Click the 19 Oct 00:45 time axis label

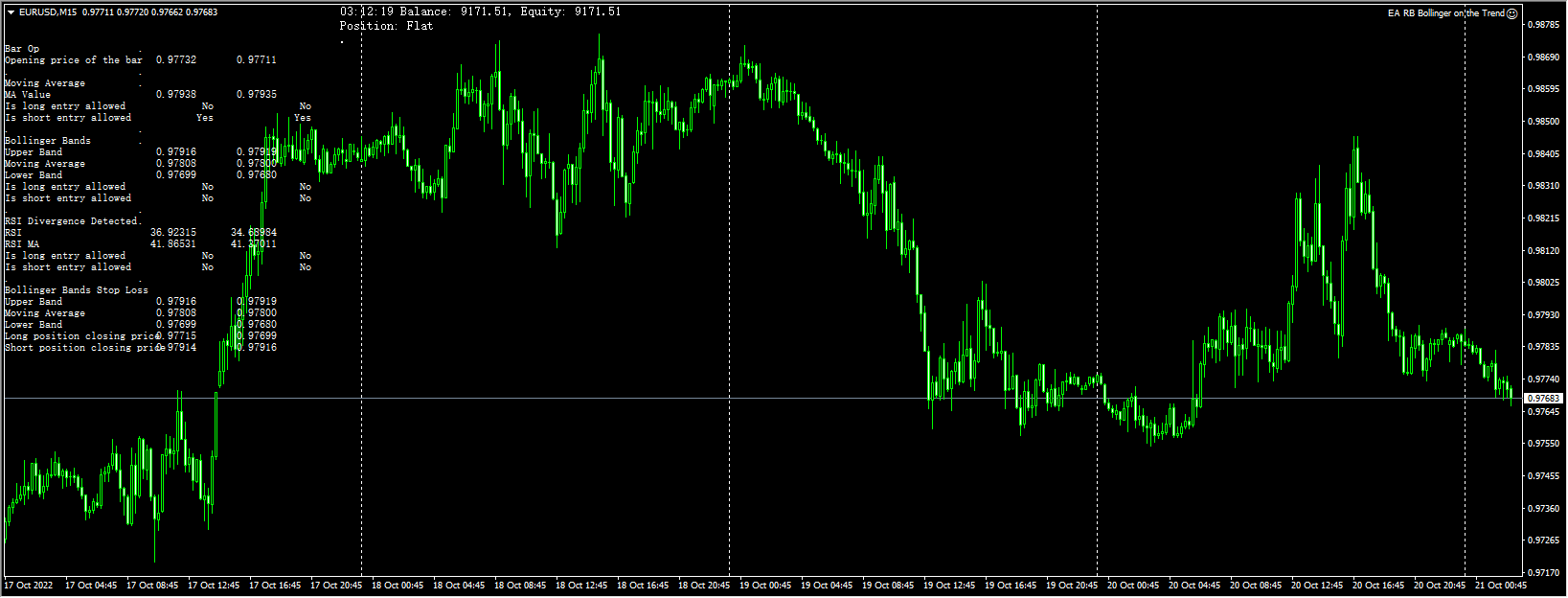(765, 585)
